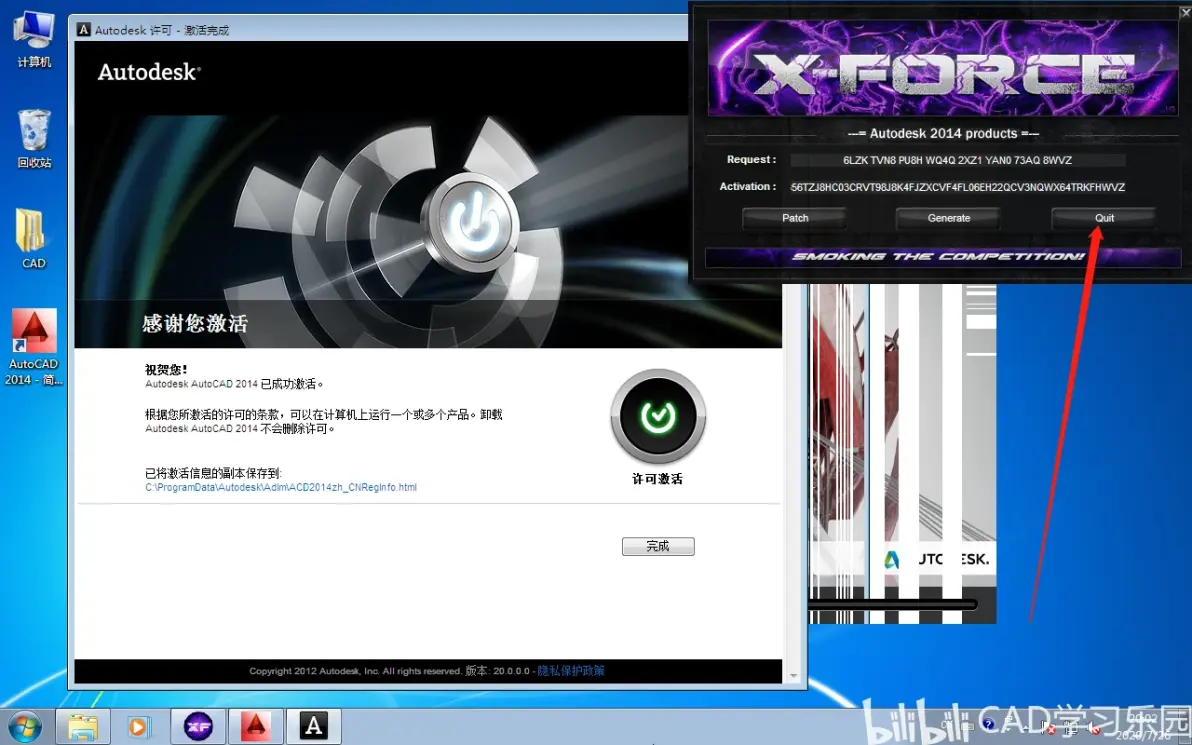Click the Patch button in X-Force
Viewport: 1192px width, 745px height.
794,218
